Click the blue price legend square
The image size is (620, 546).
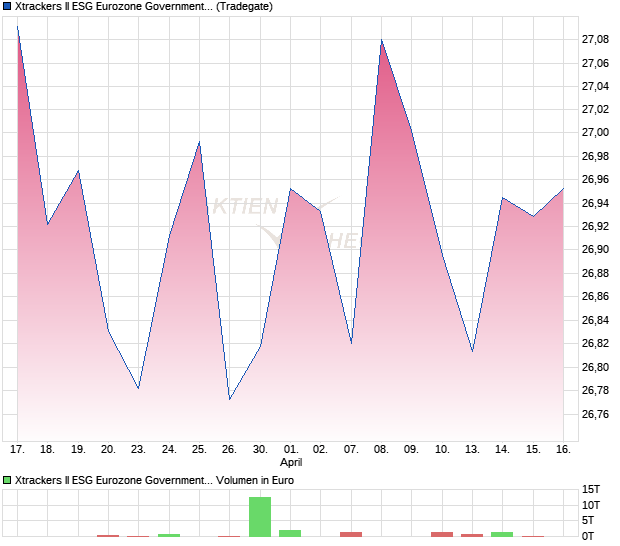8,6
